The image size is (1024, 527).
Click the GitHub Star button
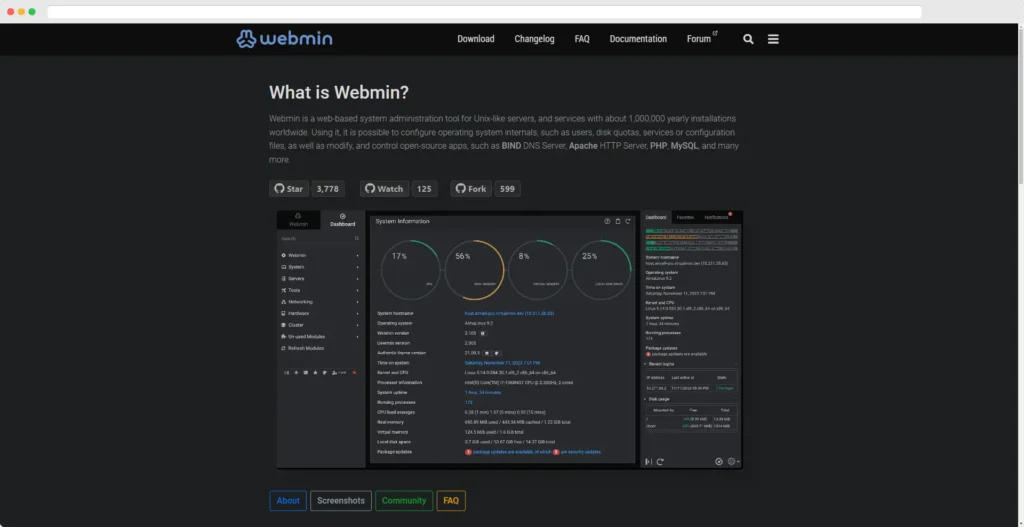[x=289, y=189]
